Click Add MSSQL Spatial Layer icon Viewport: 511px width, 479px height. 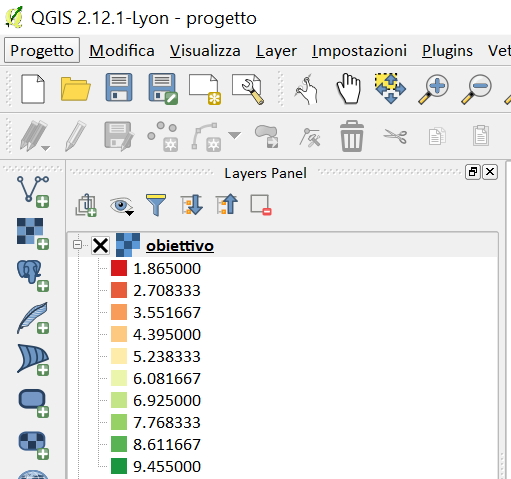[33, 360]
